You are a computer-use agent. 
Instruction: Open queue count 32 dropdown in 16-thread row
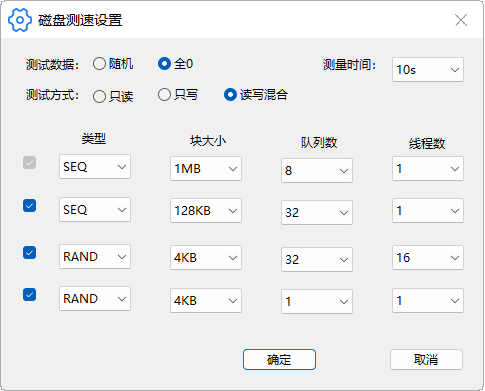[x=317, y=259]
